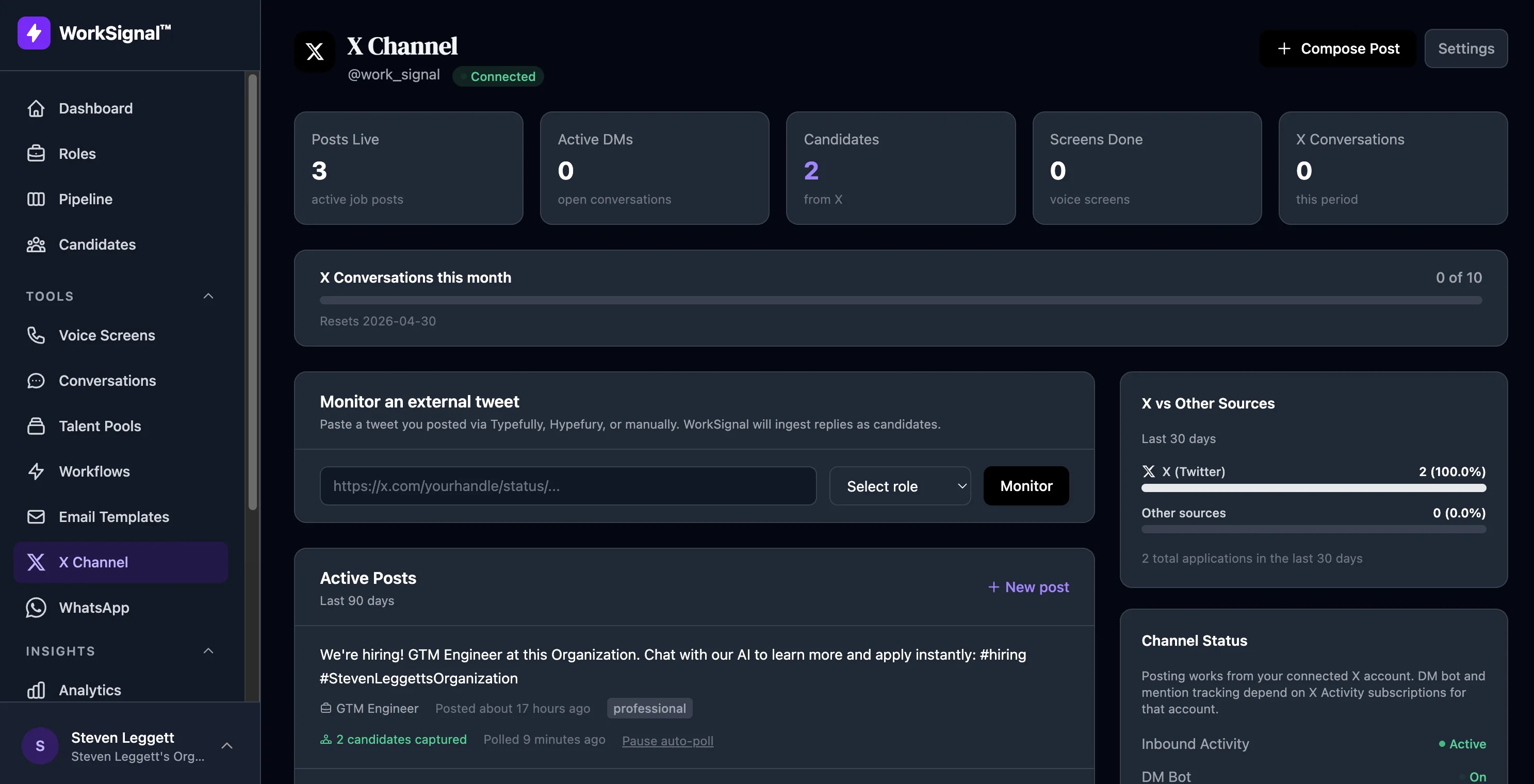
Task: Click the Candidates people icon
Action: click(x=36, y=244)
